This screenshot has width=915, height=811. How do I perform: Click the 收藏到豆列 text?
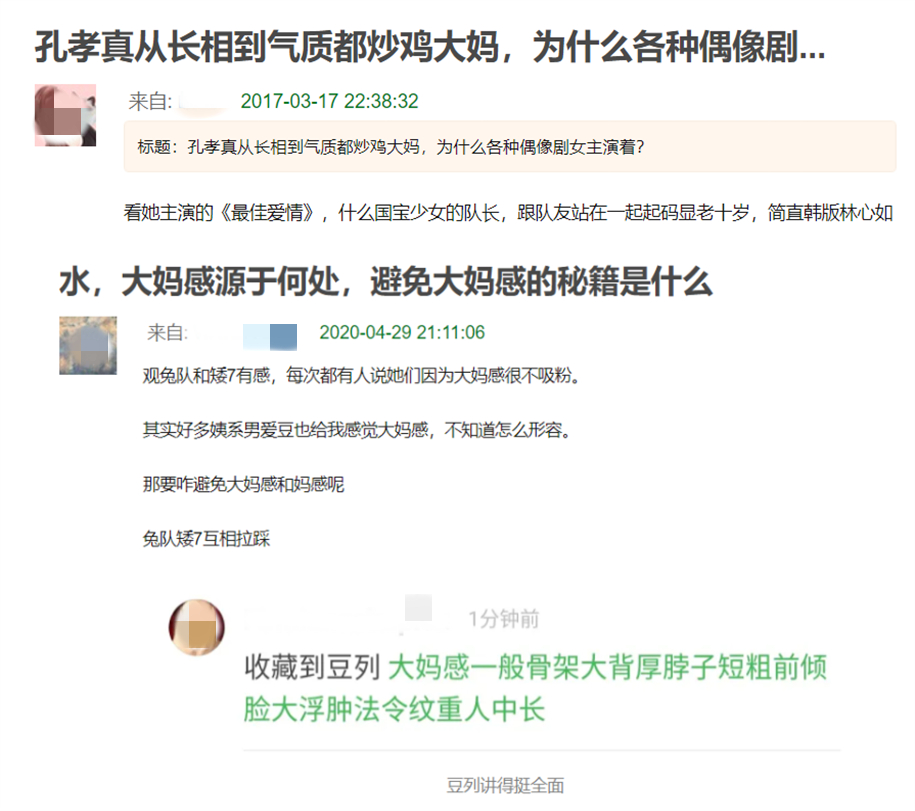pyautogui.click(x=312, y=667)
